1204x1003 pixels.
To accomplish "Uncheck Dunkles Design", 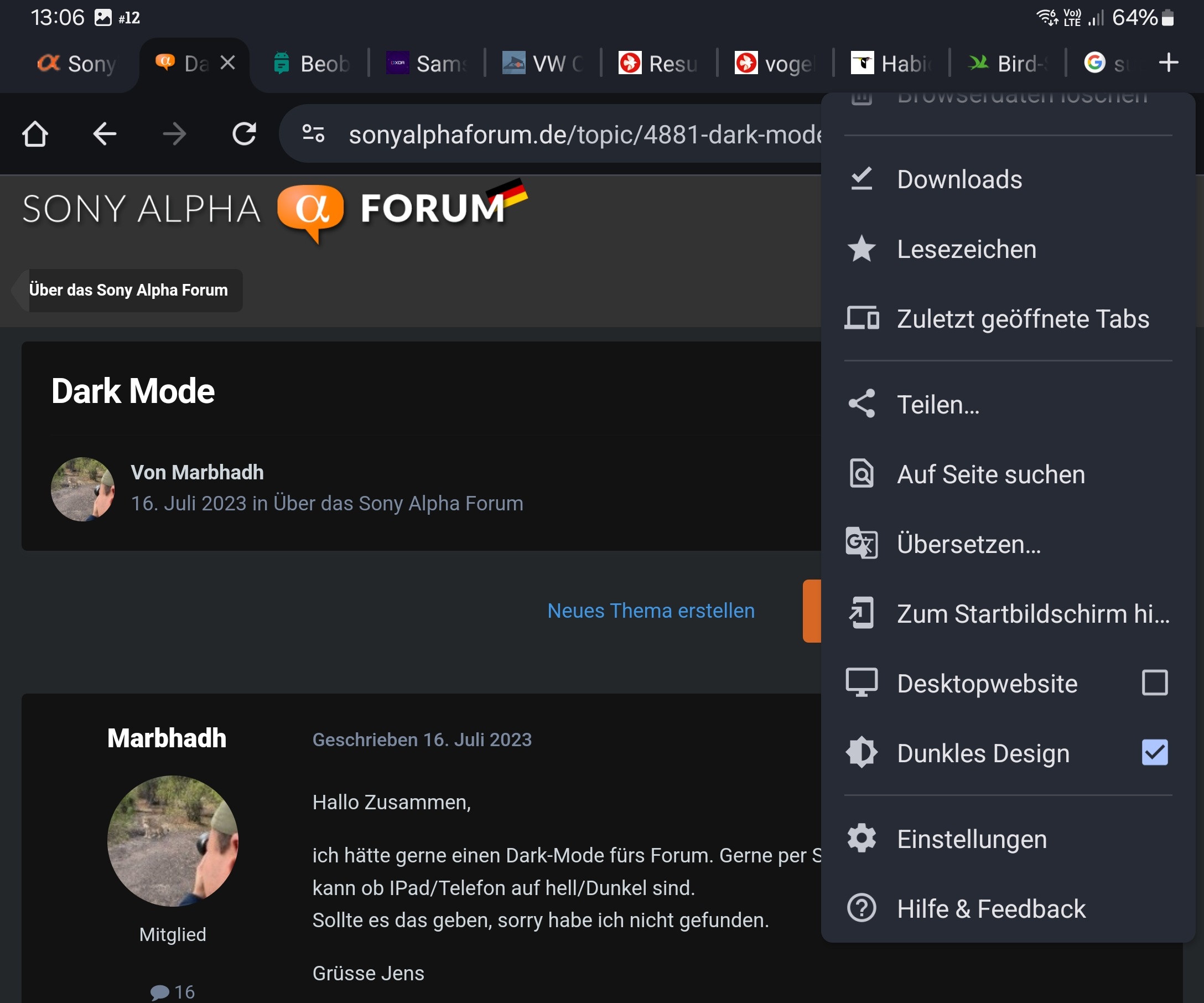I will (1155, 753).
